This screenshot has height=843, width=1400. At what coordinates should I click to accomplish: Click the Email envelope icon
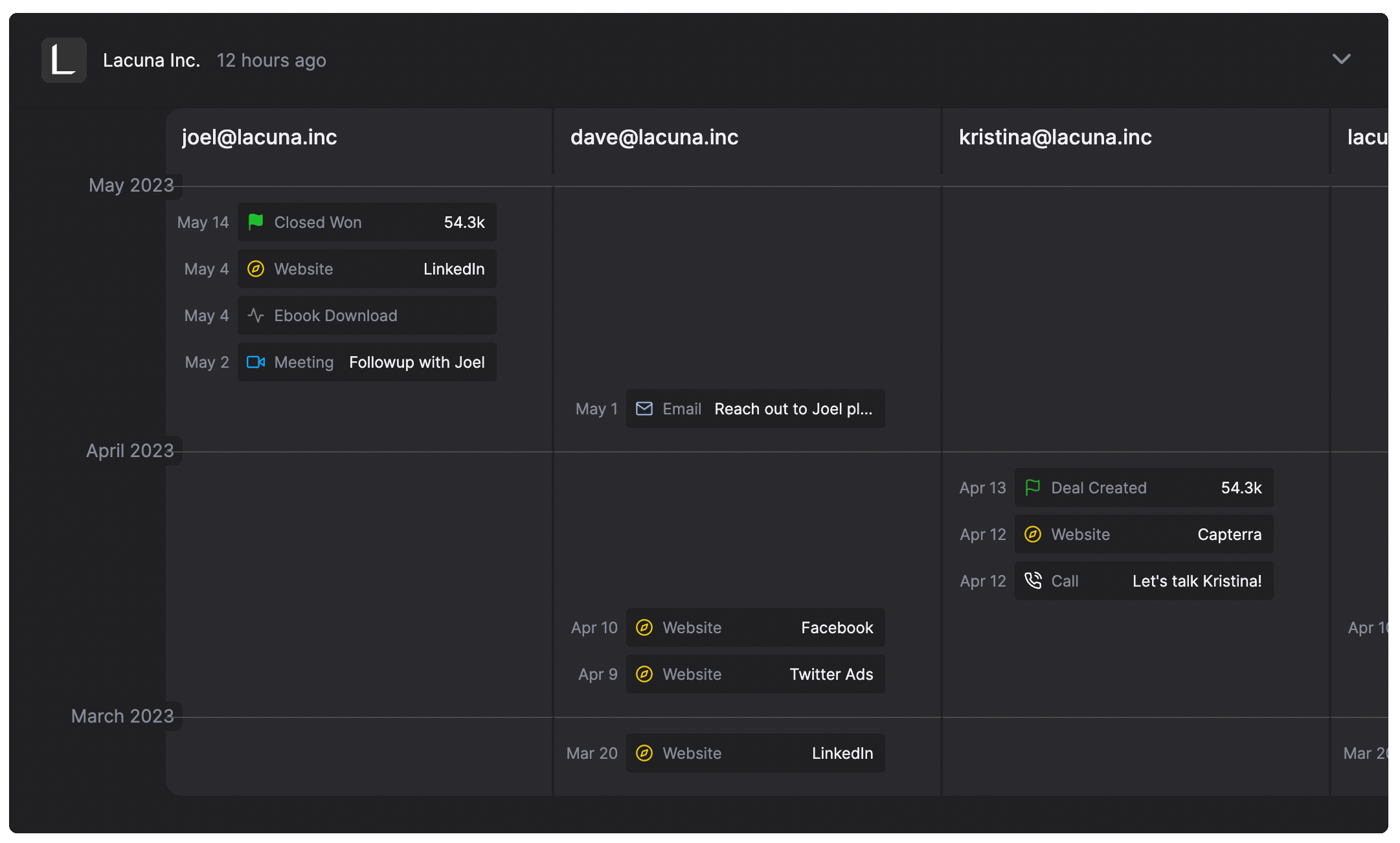click(x=644, y=409)
